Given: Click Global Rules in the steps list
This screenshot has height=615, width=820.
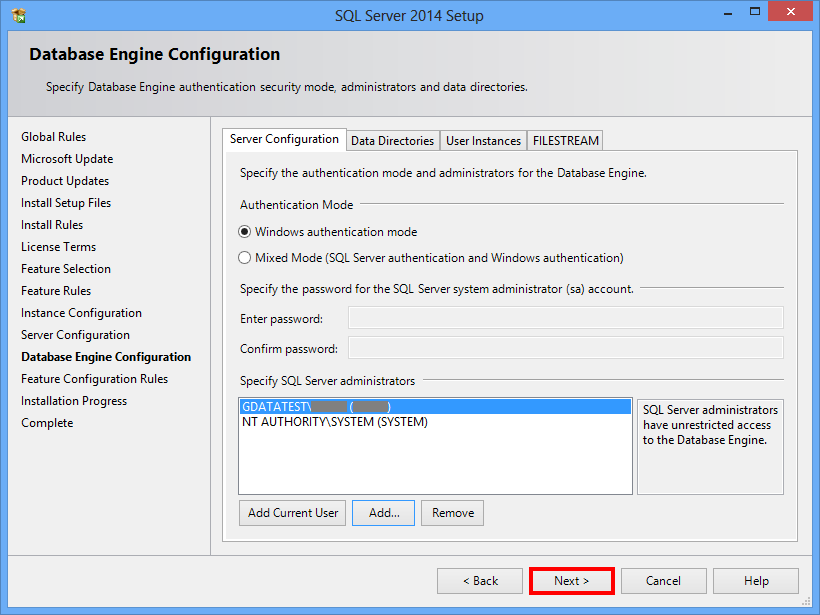Looking at the screenshot, I should coord(53,137).
